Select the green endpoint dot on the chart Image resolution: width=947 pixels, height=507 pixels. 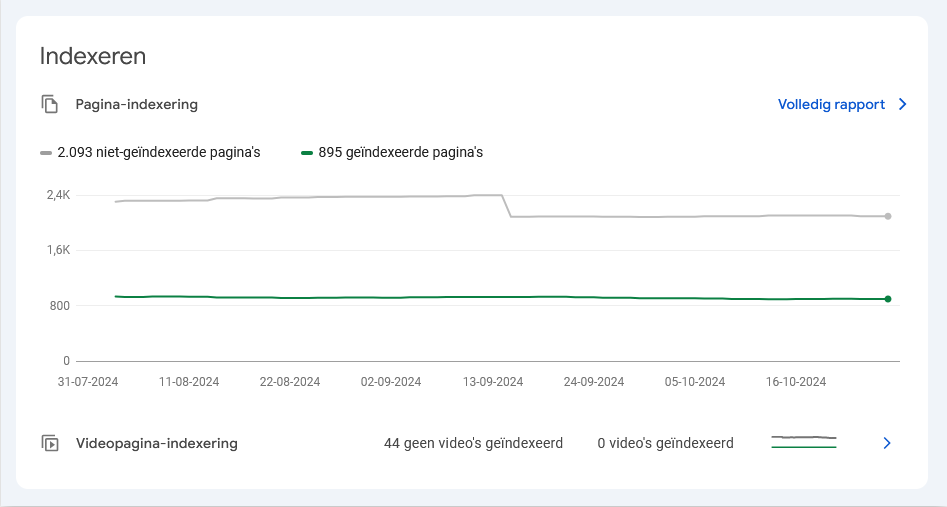888,299
